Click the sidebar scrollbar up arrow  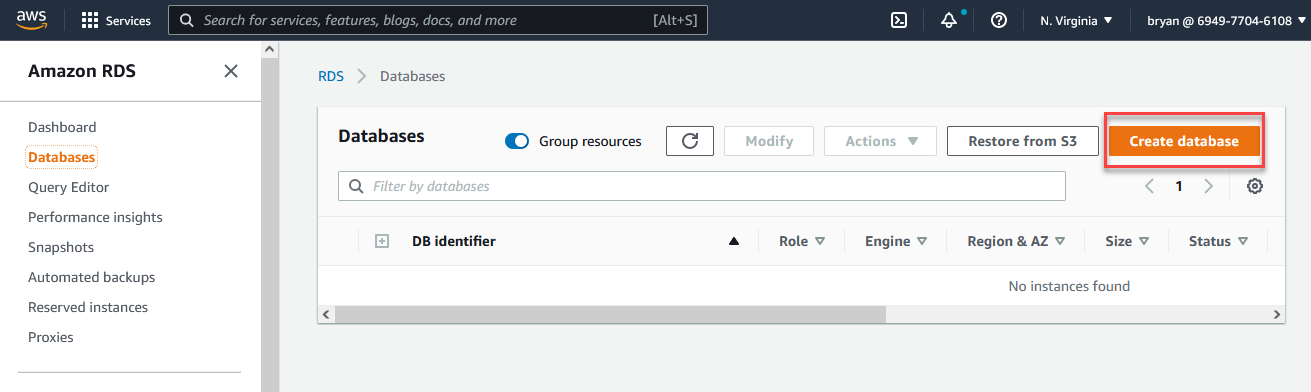click(x=270, y=48)
